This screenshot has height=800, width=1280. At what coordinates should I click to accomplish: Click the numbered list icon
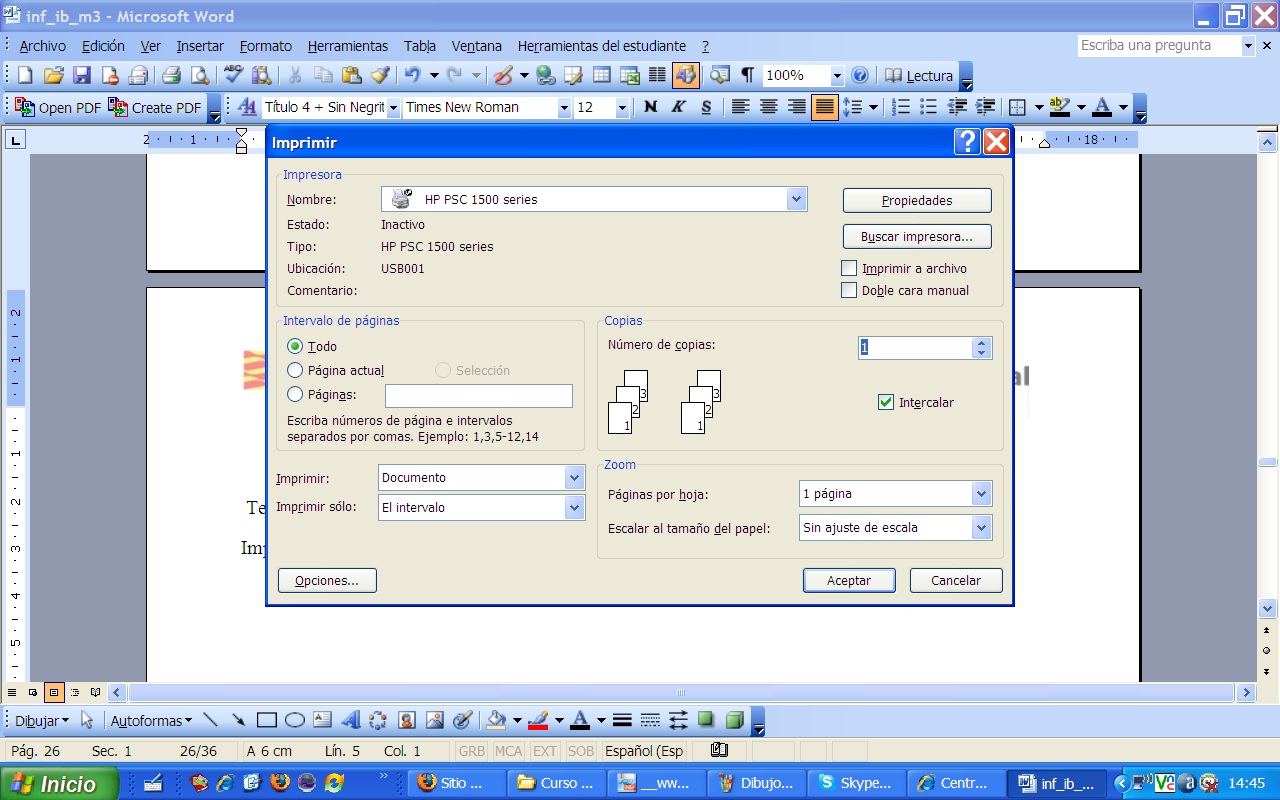pyautogui.click(x=900, y=107)
